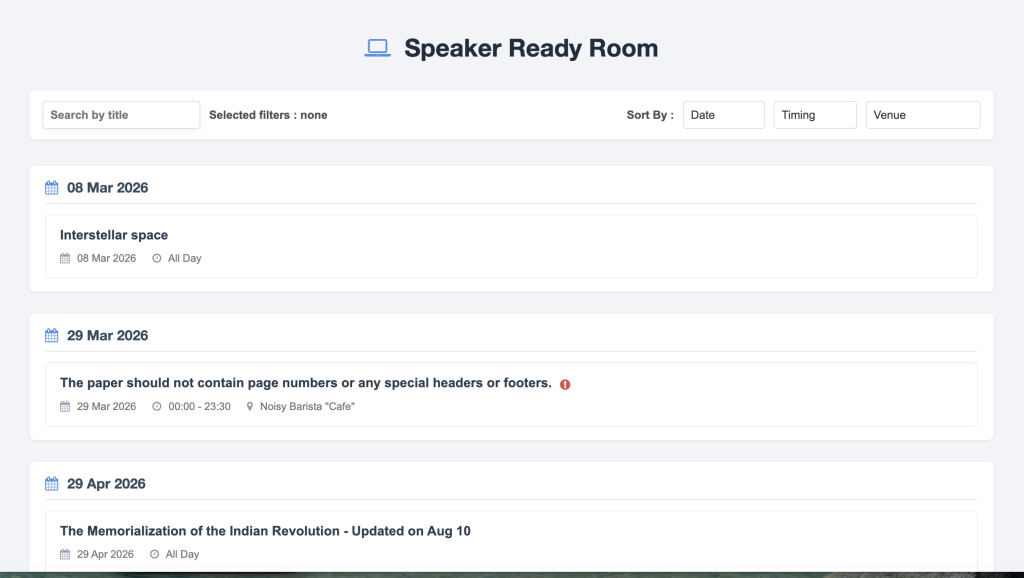Click the Speaker Ready Room heading
This screenshot has width=1024, height=578.
click(531, 48)
